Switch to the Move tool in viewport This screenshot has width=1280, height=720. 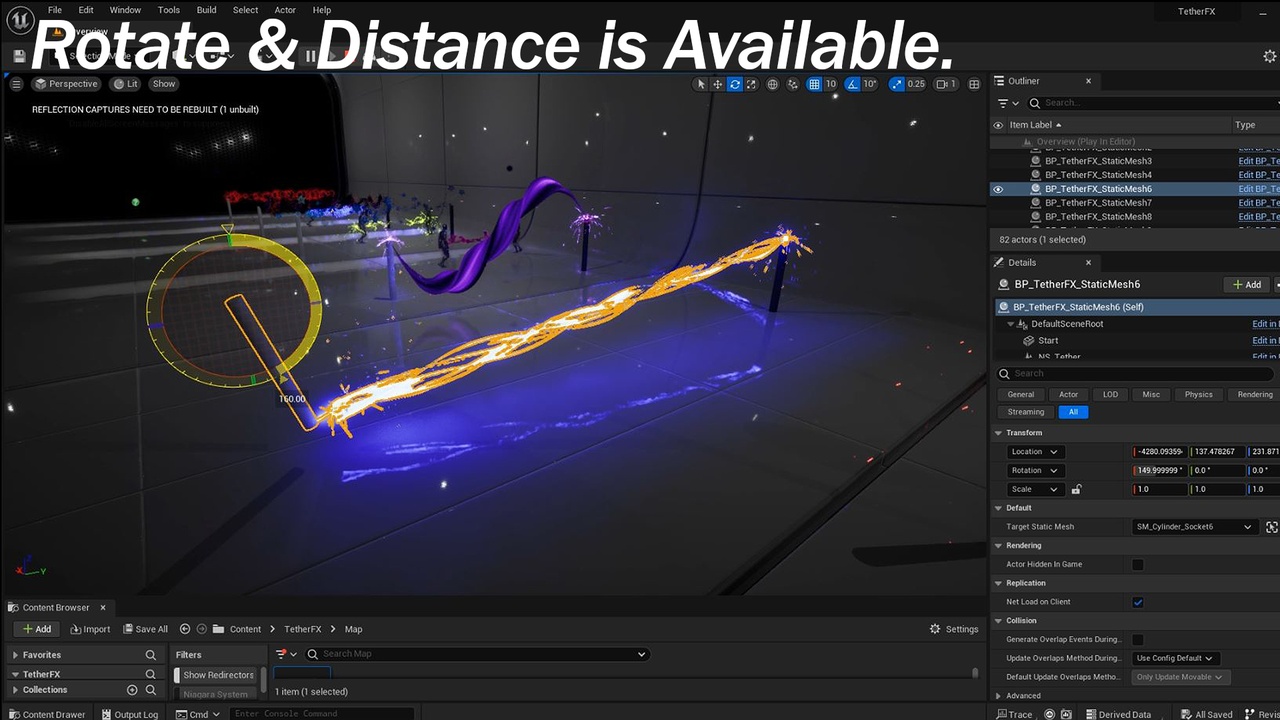[x=717, y=84]
